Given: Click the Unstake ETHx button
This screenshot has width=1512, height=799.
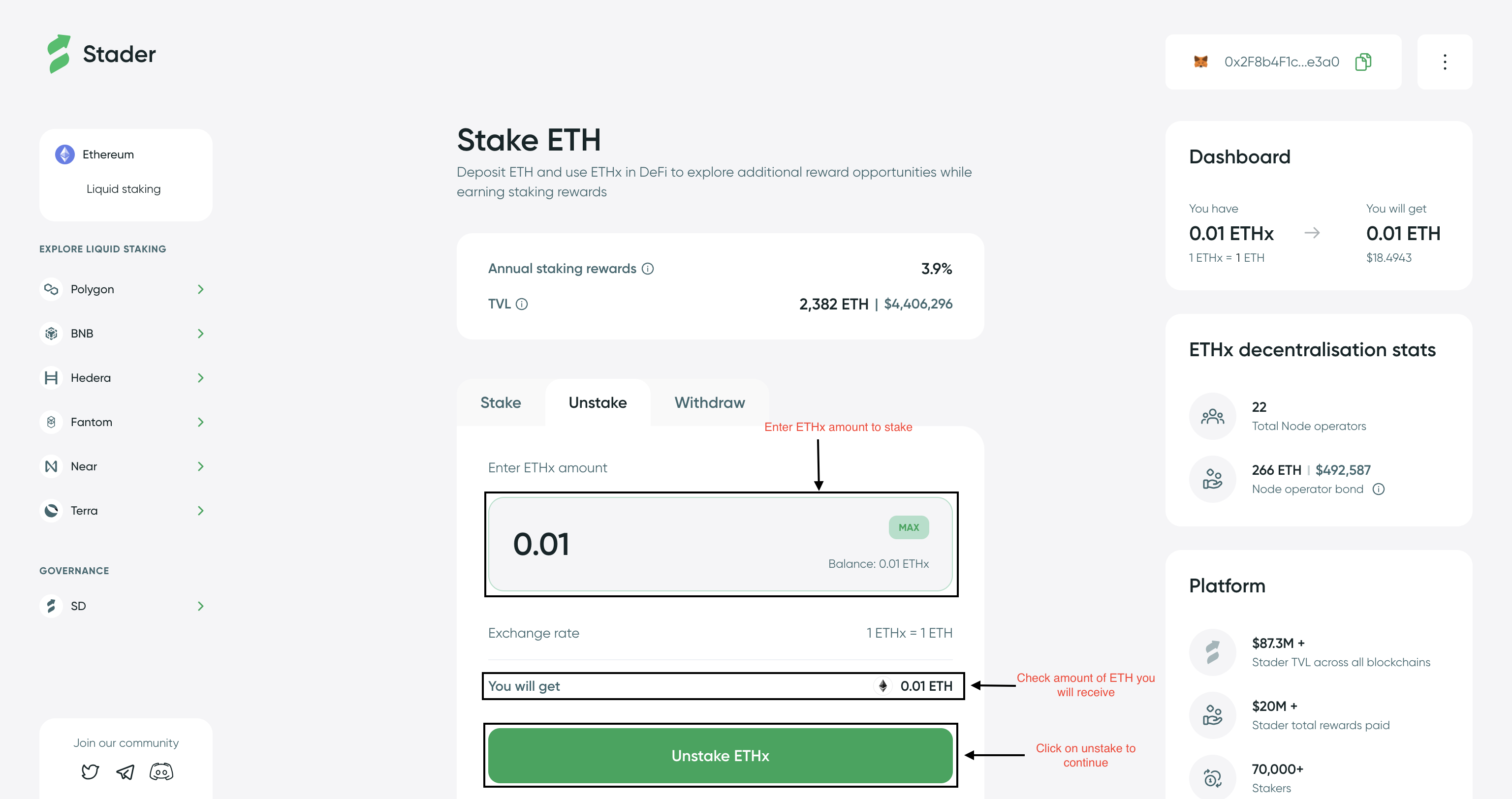Looking at the screenshot, I should click(x=720, y=756).
